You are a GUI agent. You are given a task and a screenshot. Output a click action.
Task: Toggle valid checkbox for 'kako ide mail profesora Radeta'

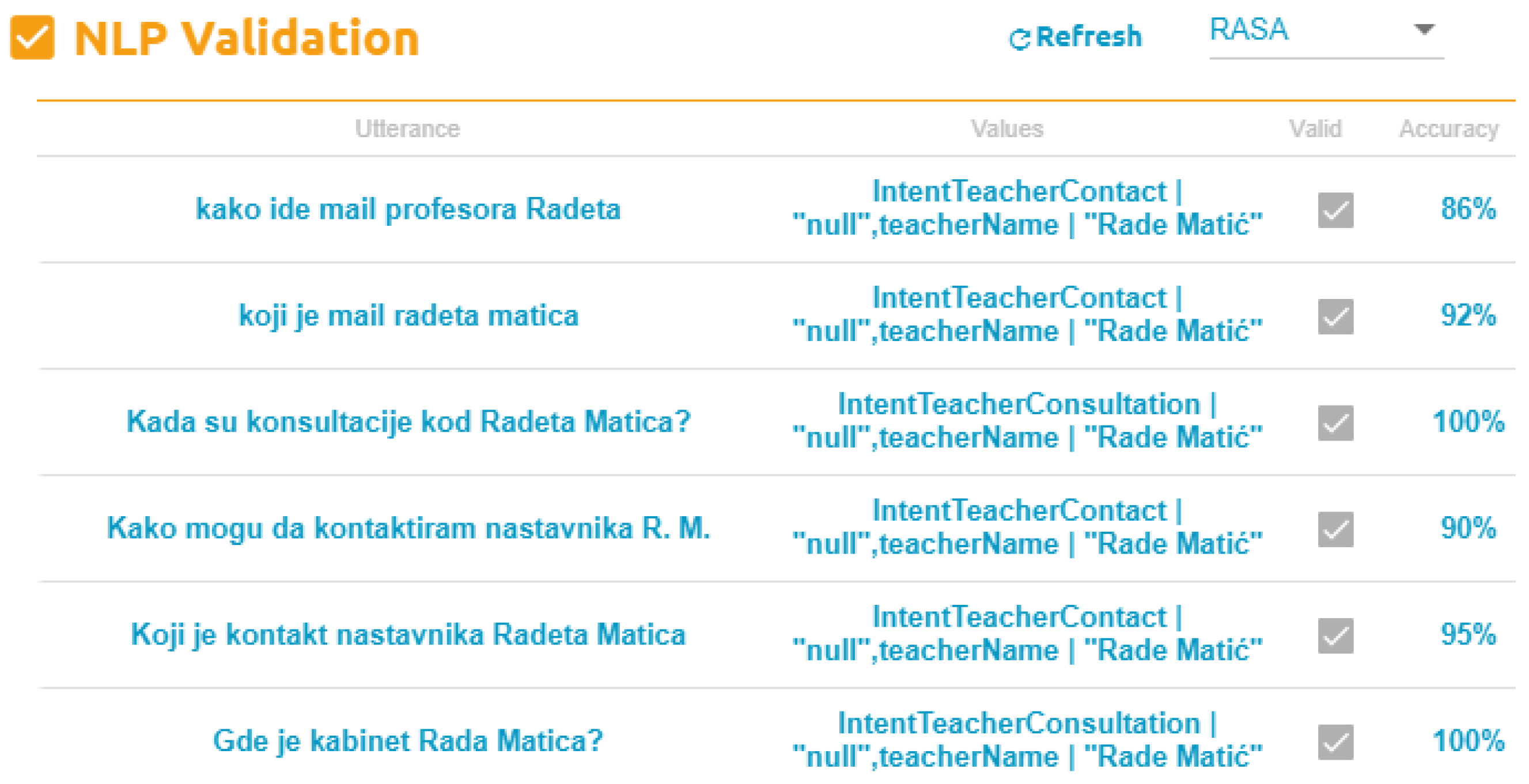(x=1335, y=210)
